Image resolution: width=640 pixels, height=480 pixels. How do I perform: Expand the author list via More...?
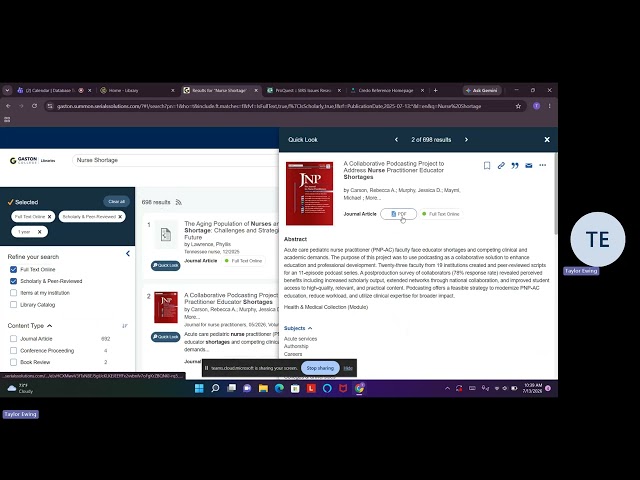coord(373,198)
